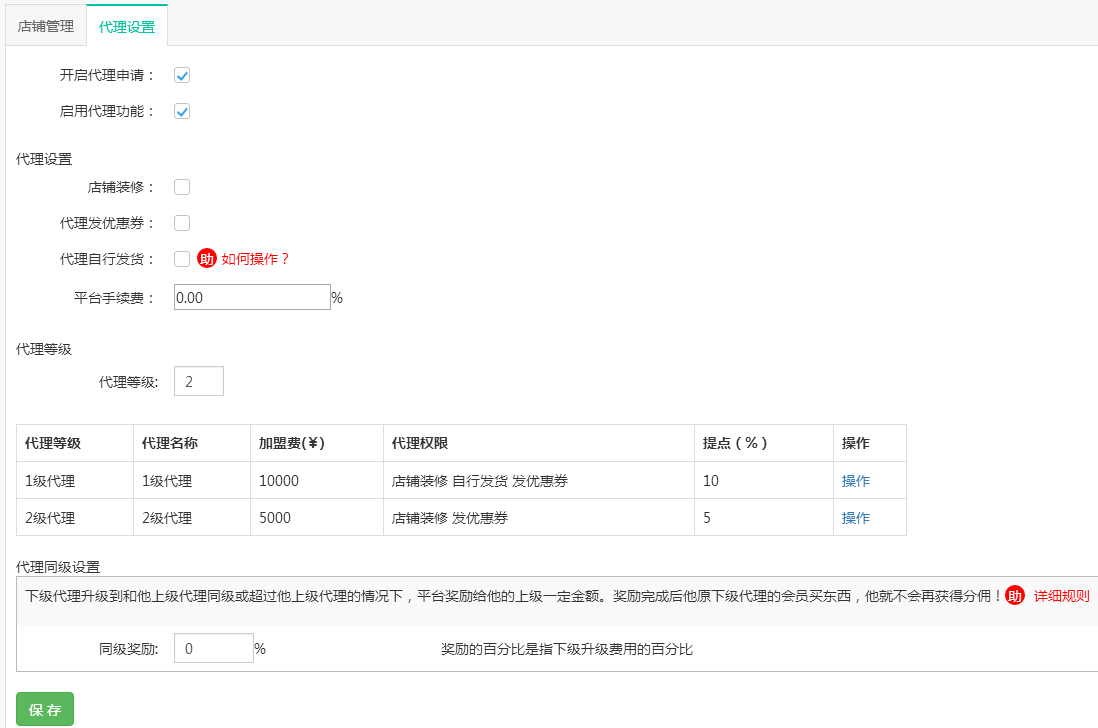Screen dimensions: 1098x728
Task: Click the 同级奖励 percentage field
Action: click(x=214, y=647)
